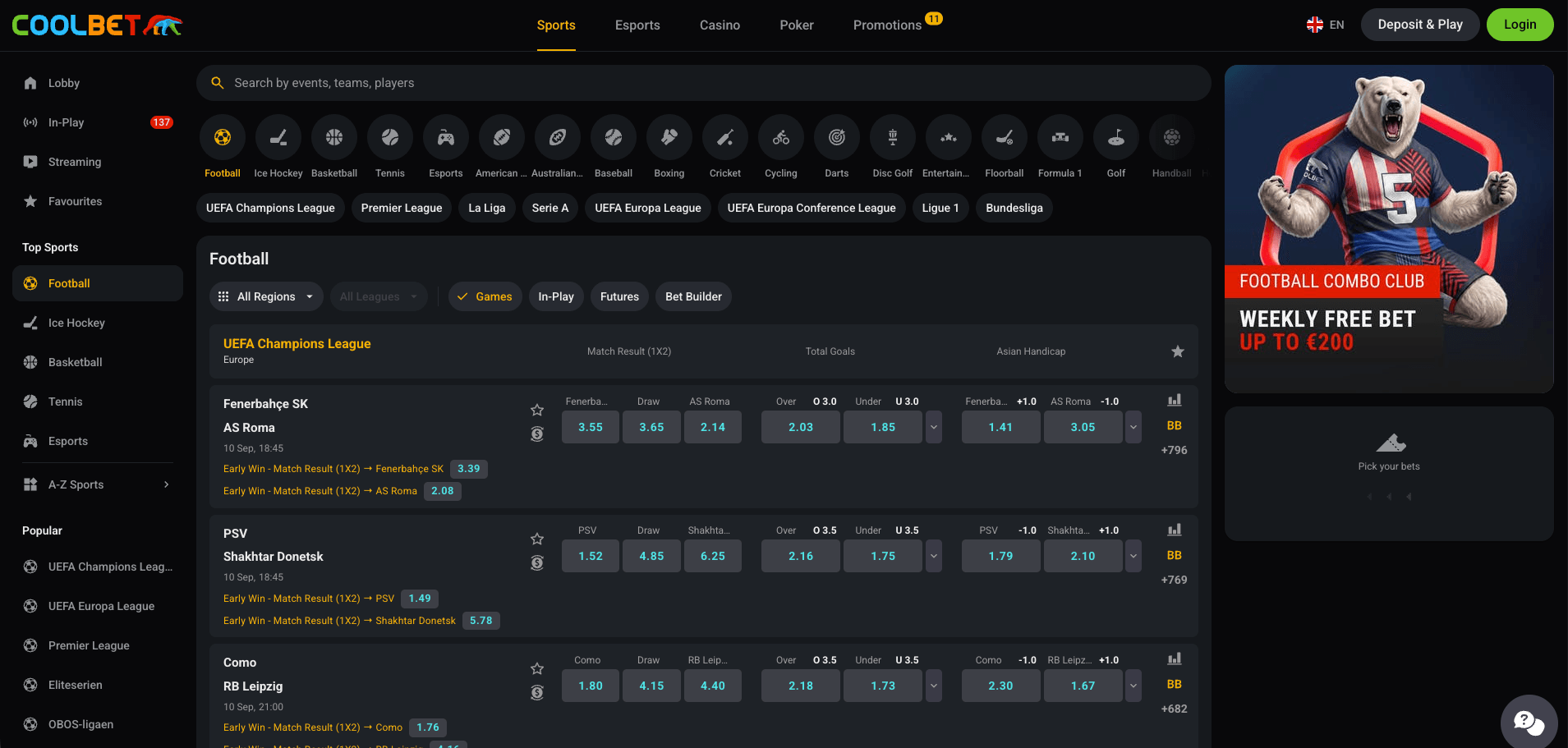This screenshot has width=1568, height=748.
Task: Open statistics icon for PSV match
Action: pos(1175,530)
